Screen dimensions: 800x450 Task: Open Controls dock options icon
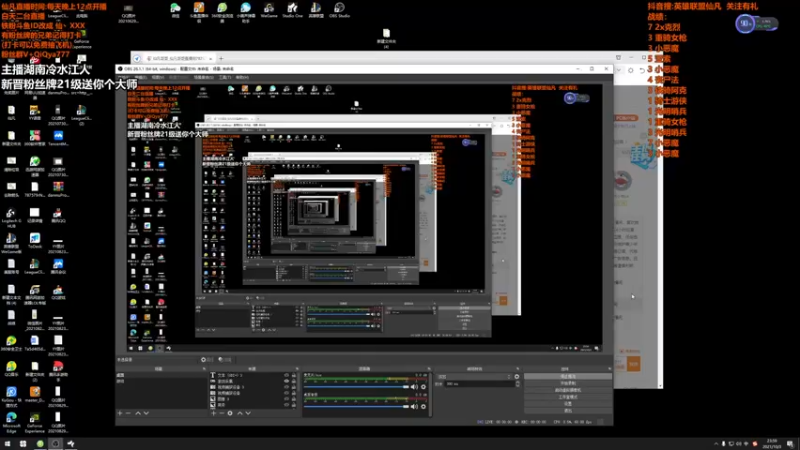point(609,368)
